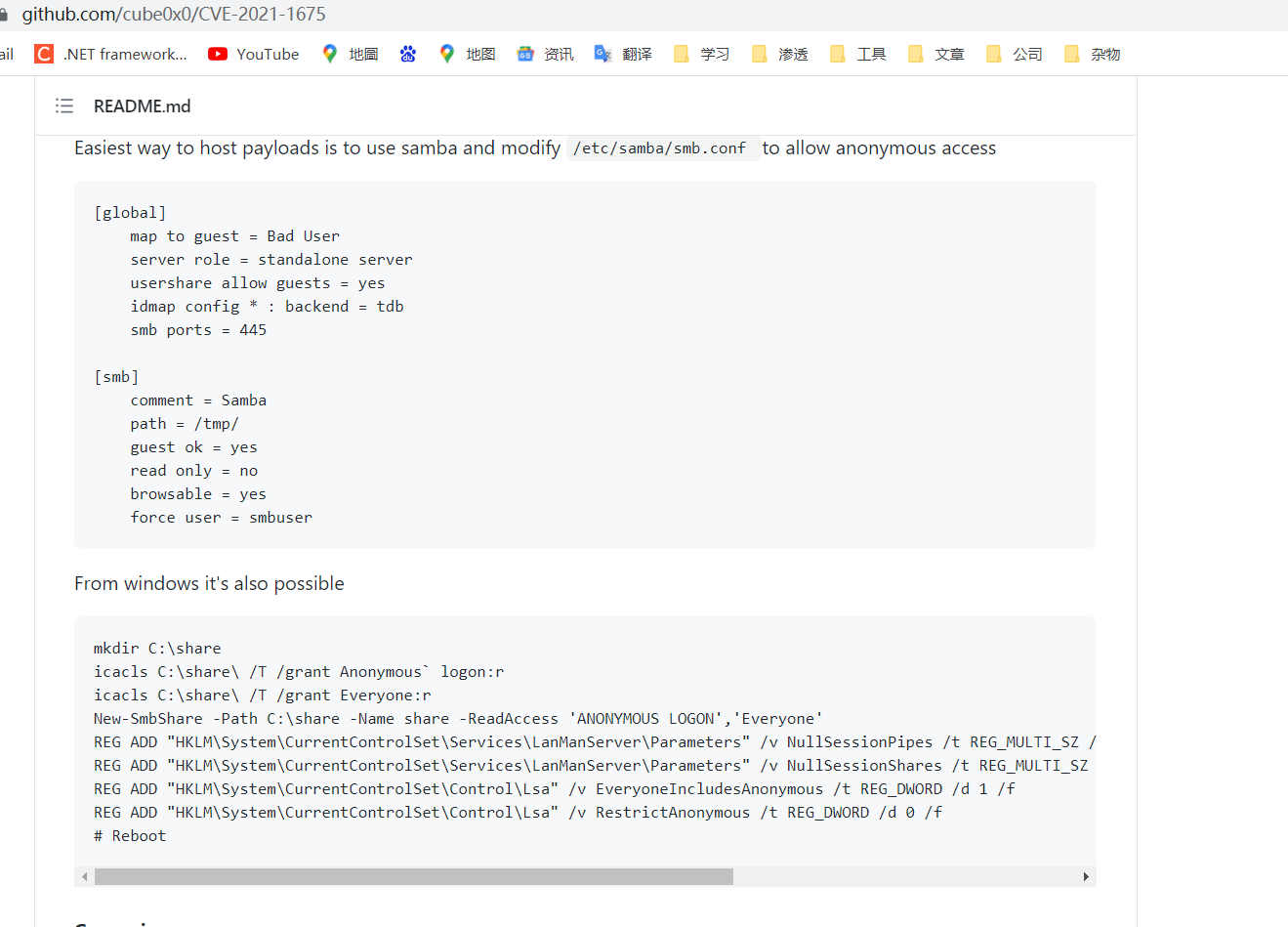This screenshot has width=1288, height=927.
Task: Open the 杂物 bookmark folder
Action: pyautogui.click(x=1092, y=54)
